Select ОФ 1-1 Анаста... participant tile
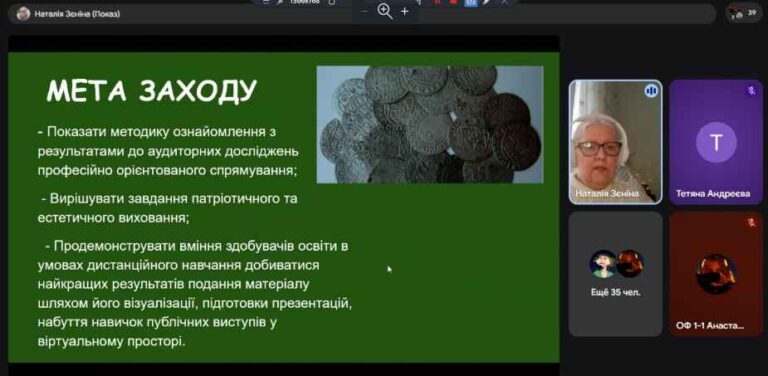 716,274
